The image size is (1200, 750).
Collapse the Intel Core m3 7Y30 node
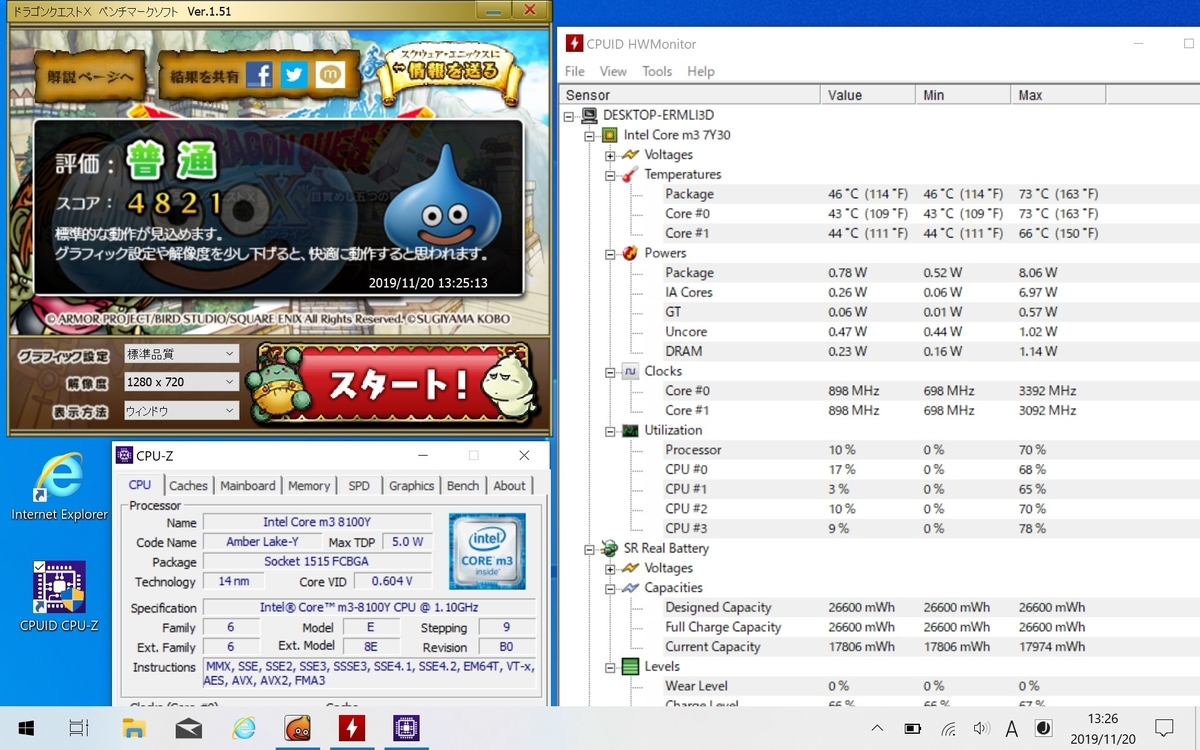tap(590, 135)
